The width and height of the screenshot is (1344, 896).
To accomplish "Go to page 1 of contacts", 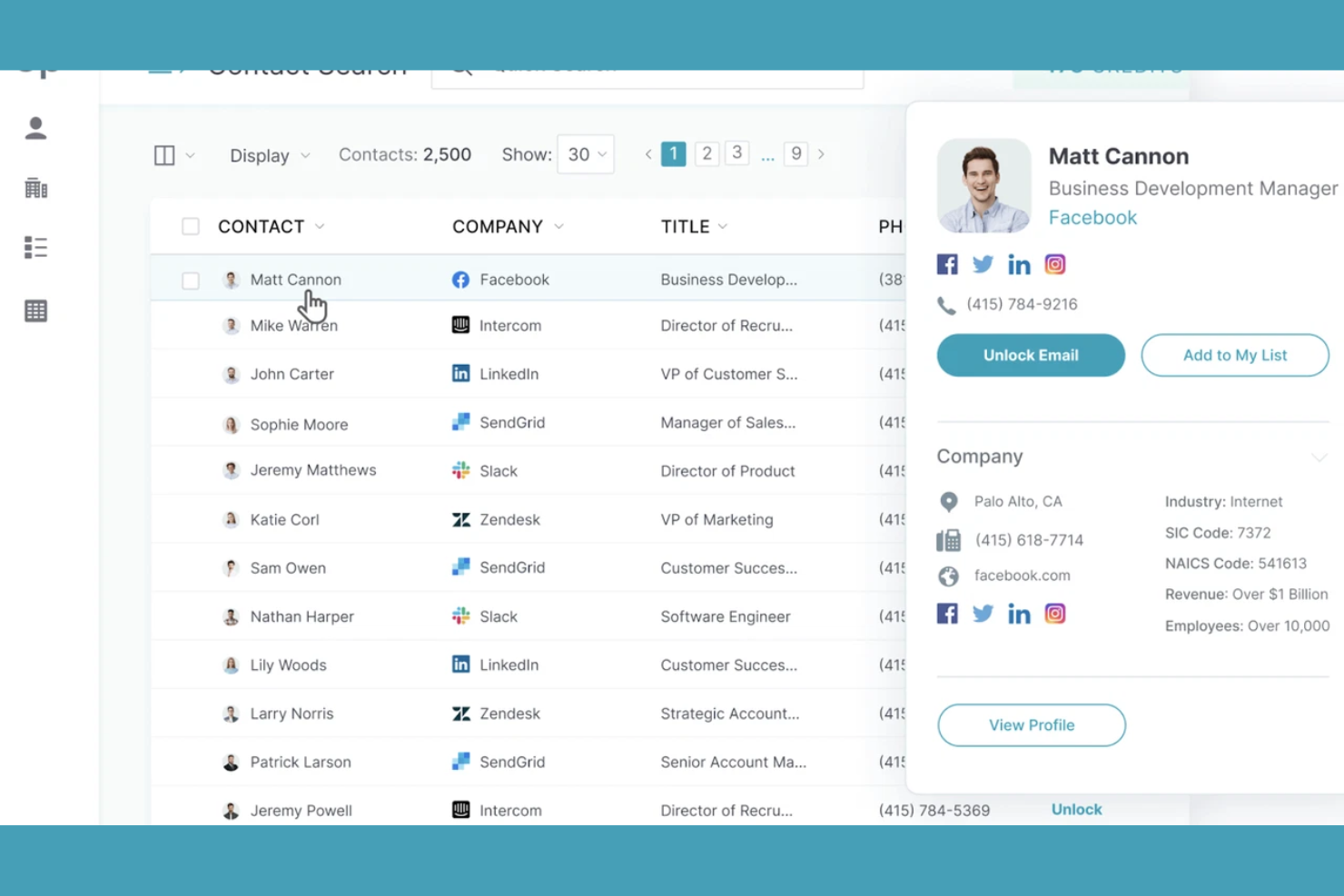I will point(674,154).
